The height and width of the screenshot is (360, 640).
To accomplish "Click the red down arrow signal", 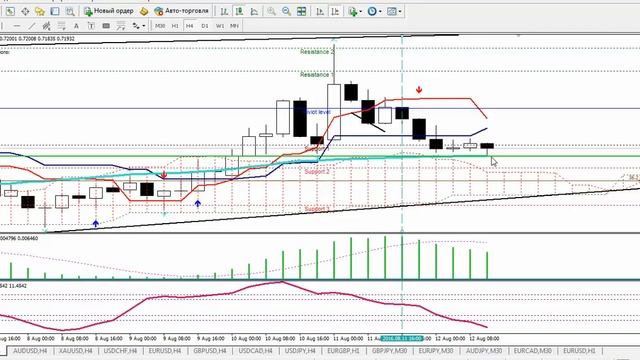I will pos(419,90).
